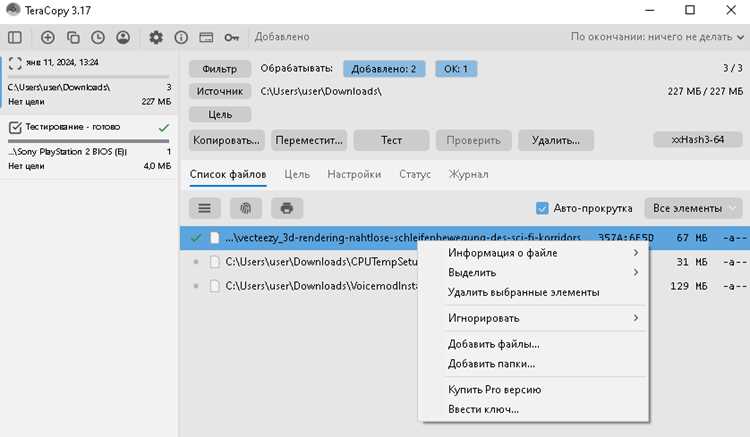Switch to the Список файлов tab
Image resolution: width=750 pixels, height=437 pixels.
tap(228, 175)
